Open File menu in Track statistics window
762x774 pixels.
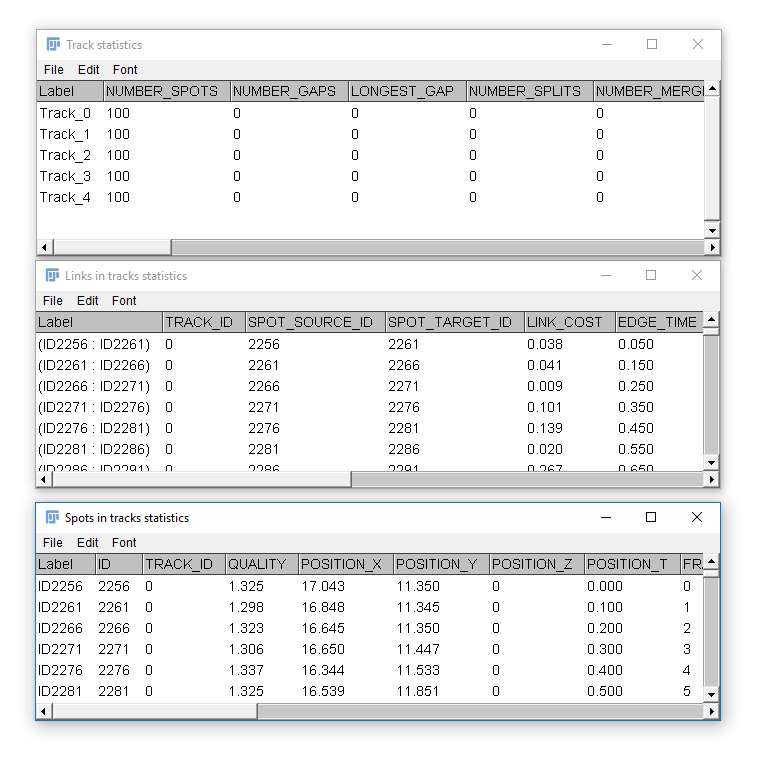pyautogui.click(x=54, y=70)
